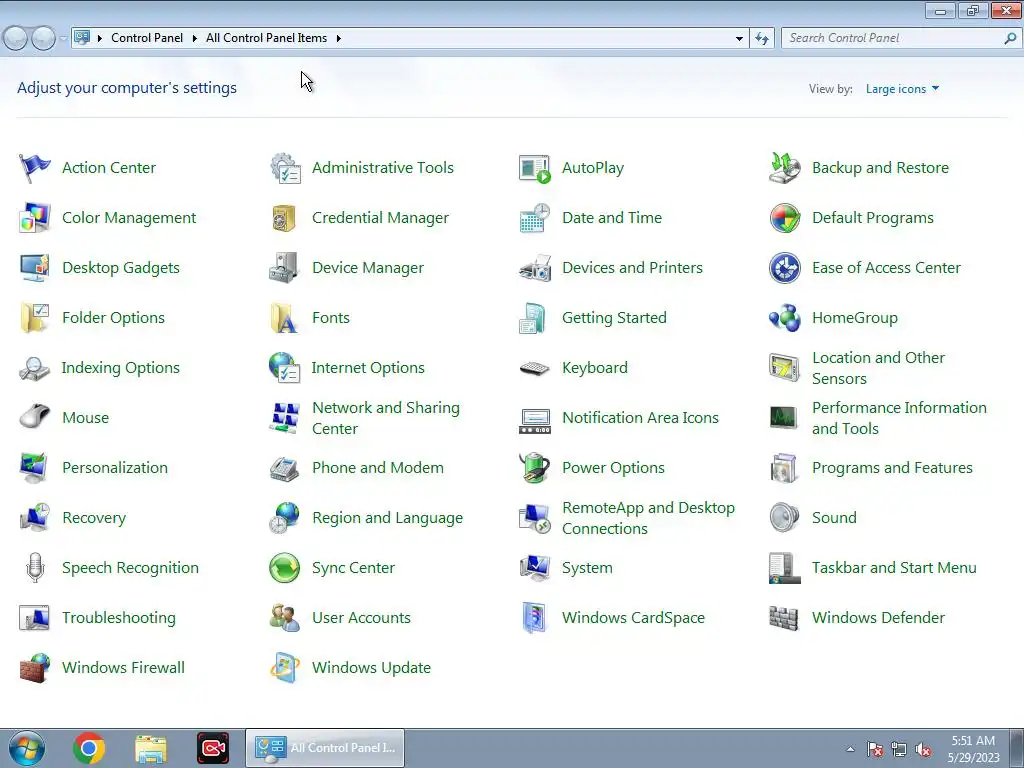The height and width of the screenshot is (768, 1024).
Task: Click the Forward navigation button
Action: [x=44, y=39]
